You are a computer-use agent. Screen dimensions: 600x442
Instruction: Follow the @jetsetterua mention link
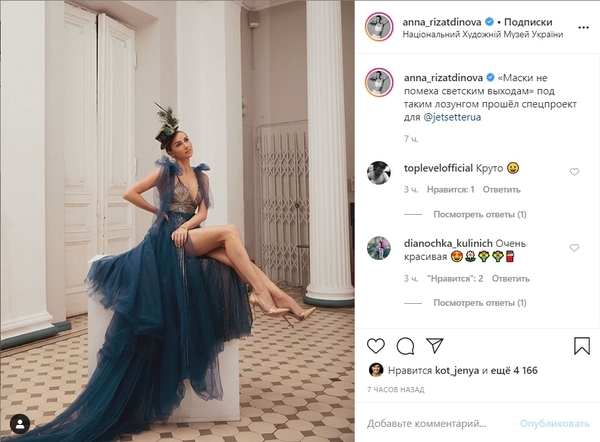[x=452, y=117]
